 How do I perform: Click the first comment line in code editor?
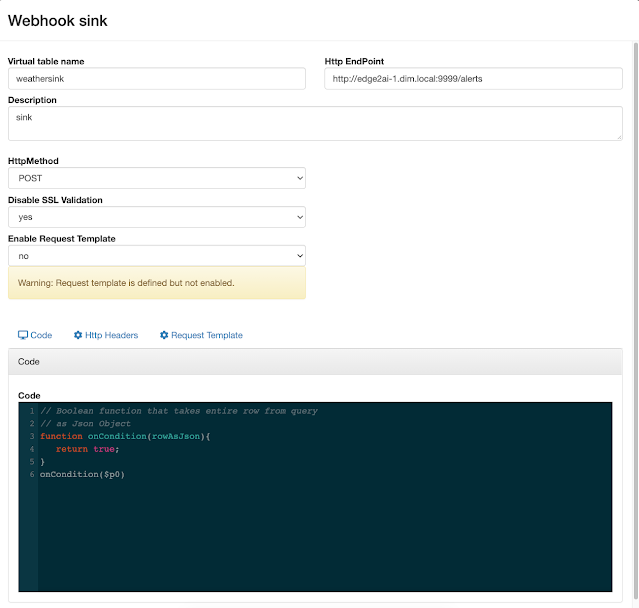[x=180, y=411]
